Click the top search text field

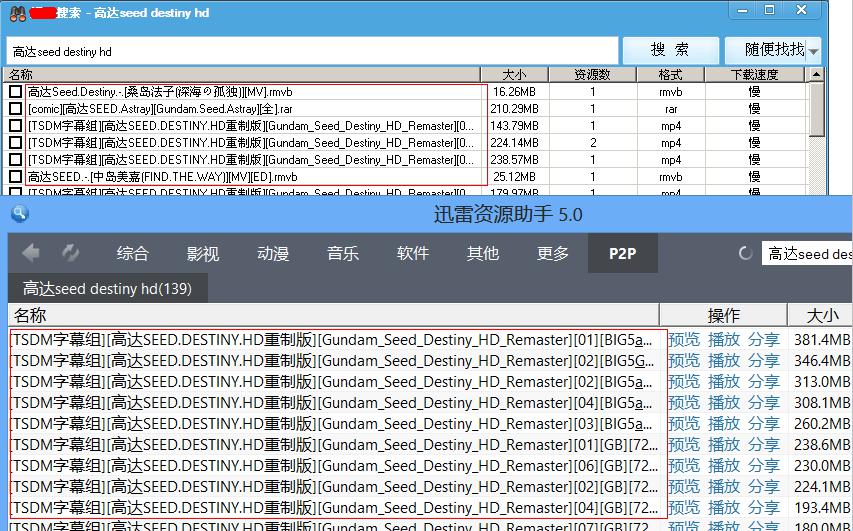[x=310, y=51]
